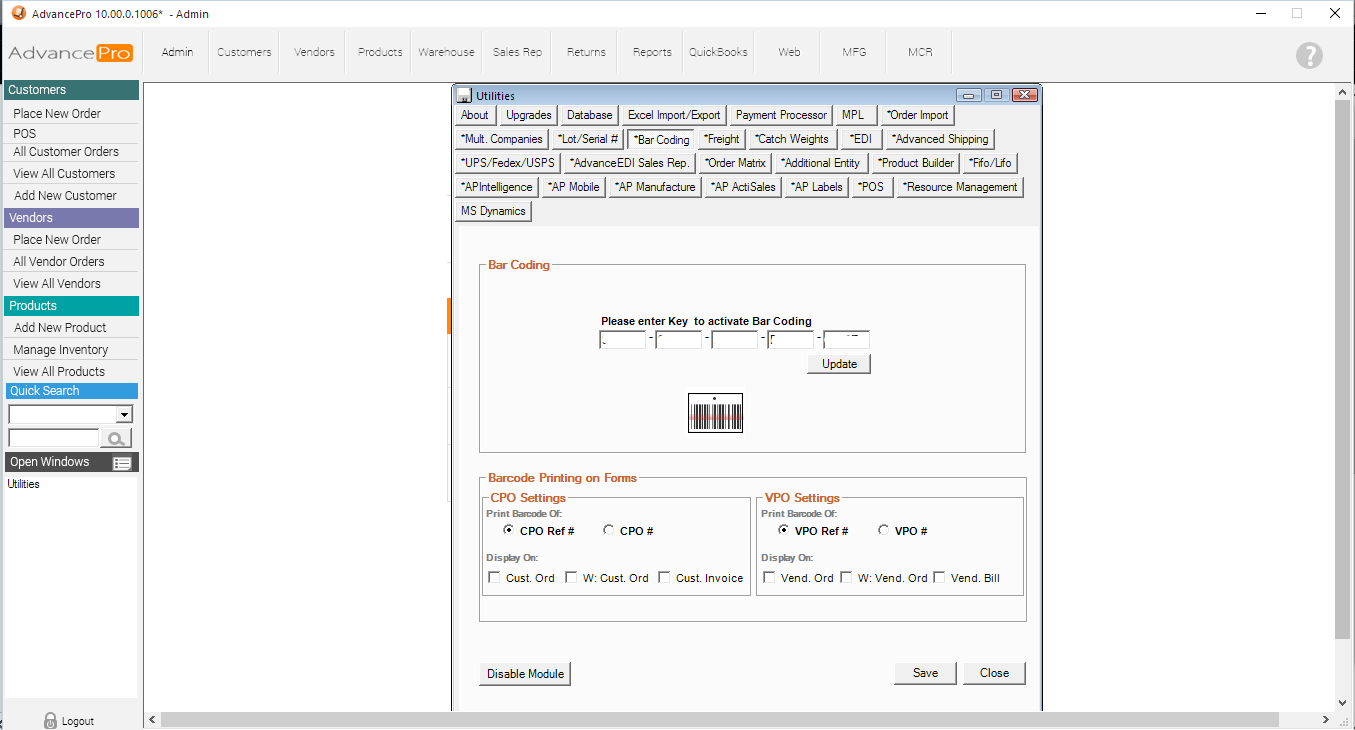
Task: Restore the Utilities window using its middle title button
Action: click(x=996, y=95)
